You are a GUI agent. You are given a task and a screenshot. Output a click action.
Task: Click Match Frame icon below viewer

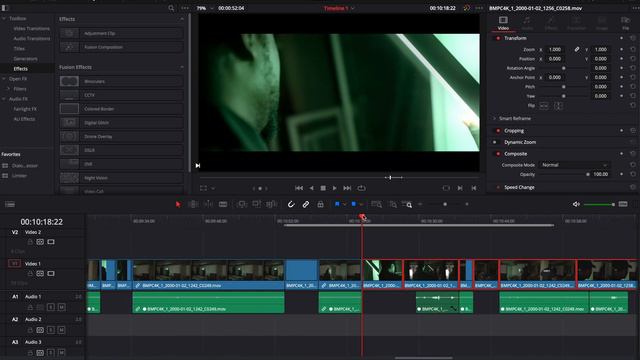pos(446,188)
